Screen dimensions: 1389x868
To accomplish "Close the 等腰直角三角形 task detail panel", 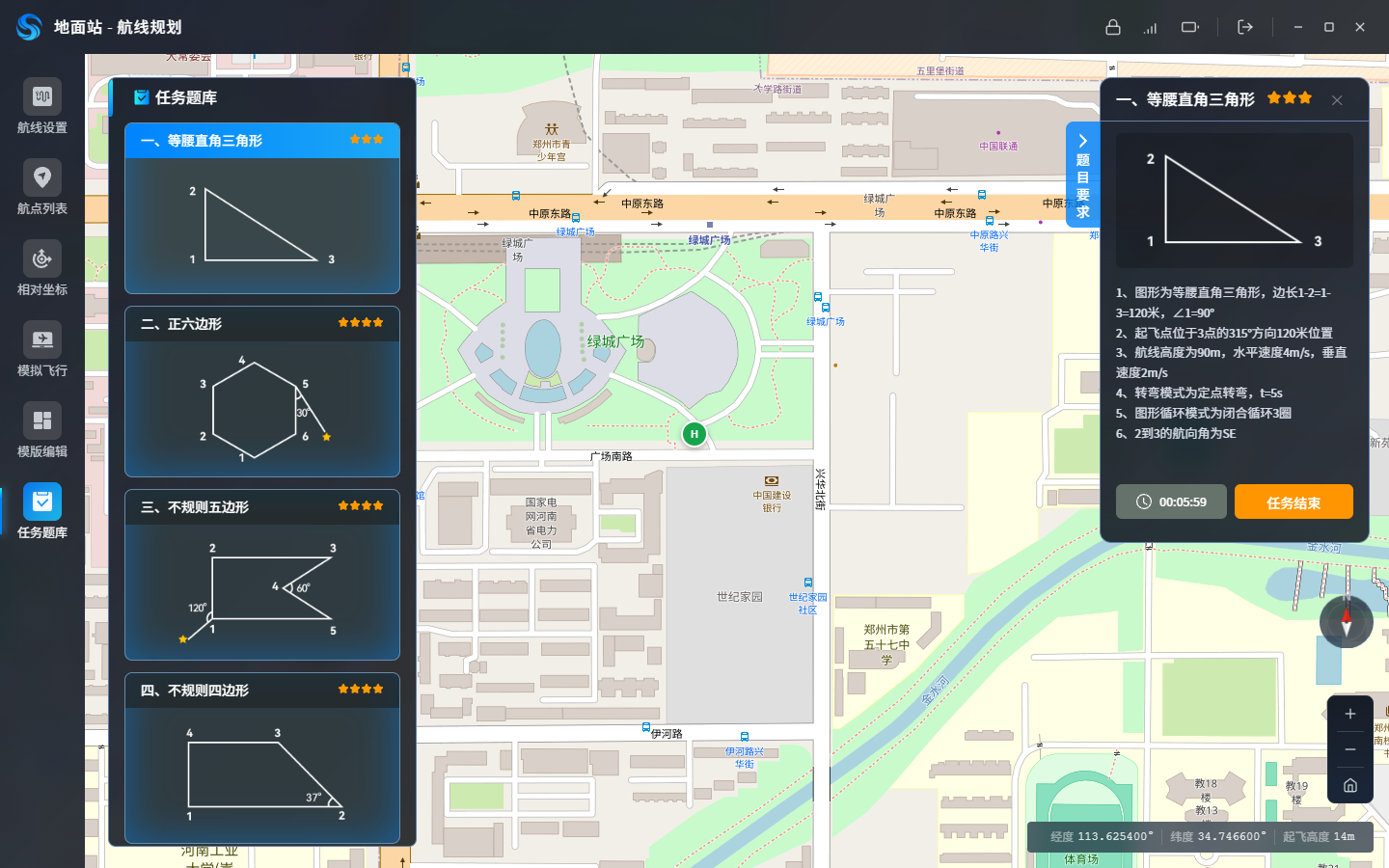I will [x=1337, y=100].
